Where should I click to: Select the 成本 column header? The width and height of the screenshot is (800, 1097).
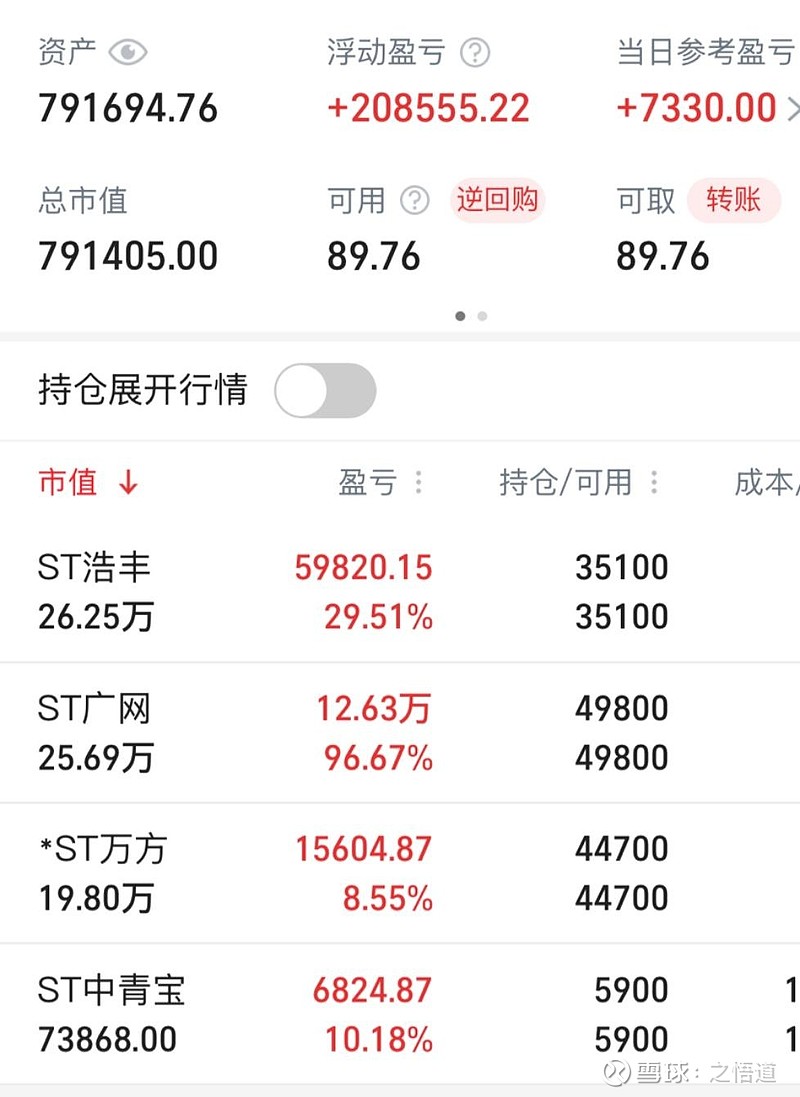(766, 482)
